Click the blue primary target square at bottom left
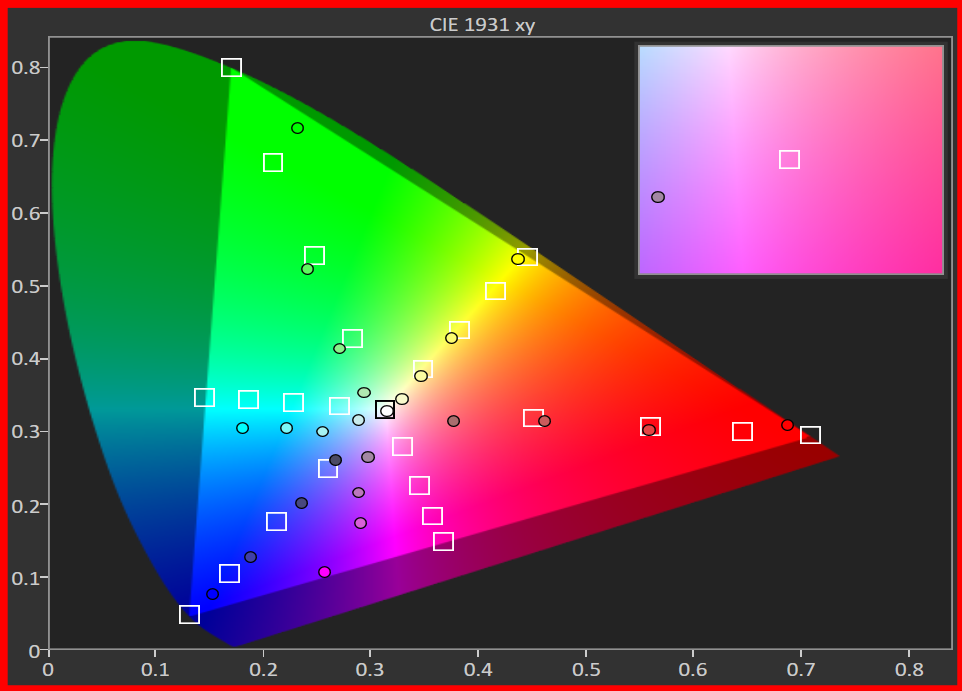 point(189,614)
